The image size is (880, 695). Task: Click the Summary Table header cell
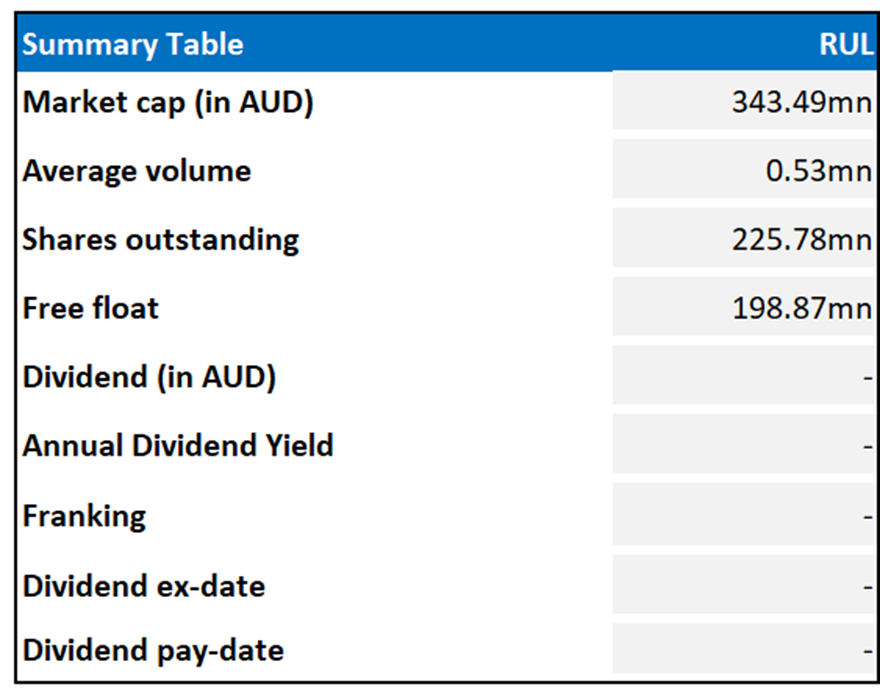[133, 44]
